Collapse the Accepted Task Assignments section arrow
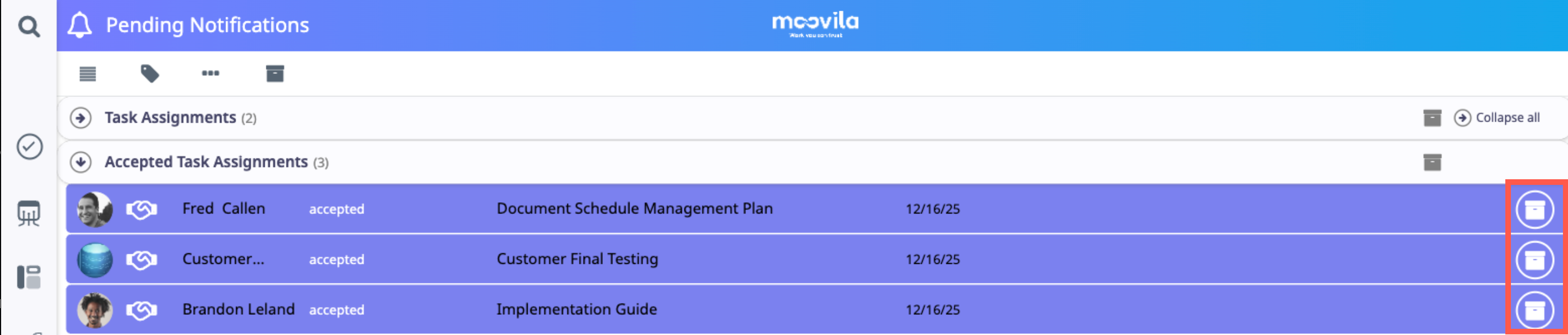Viewport: 1568px width, 335px height. 81,162
